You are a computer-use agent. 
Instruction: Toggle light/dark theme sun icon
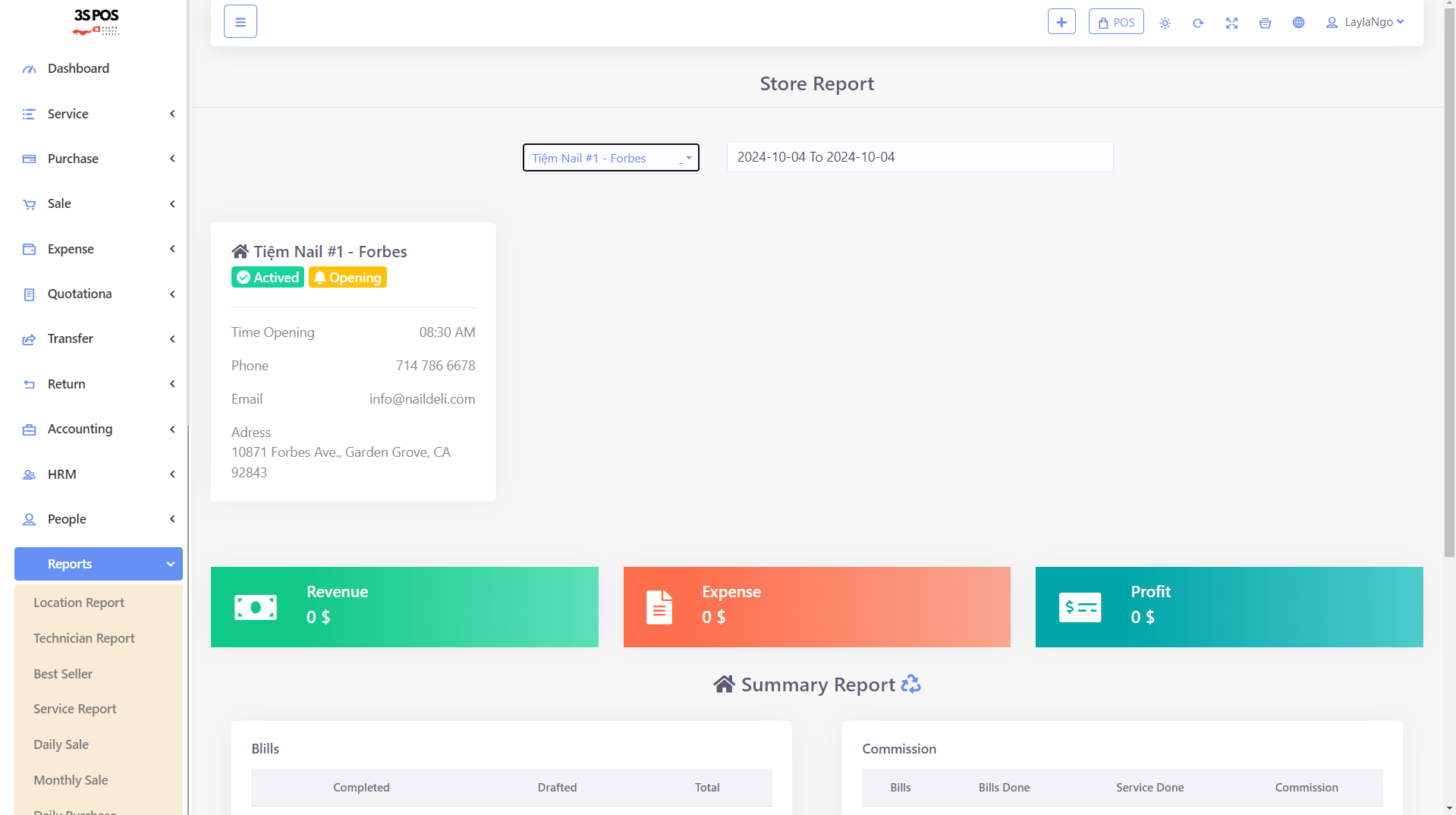click(x=1165, y=23)
